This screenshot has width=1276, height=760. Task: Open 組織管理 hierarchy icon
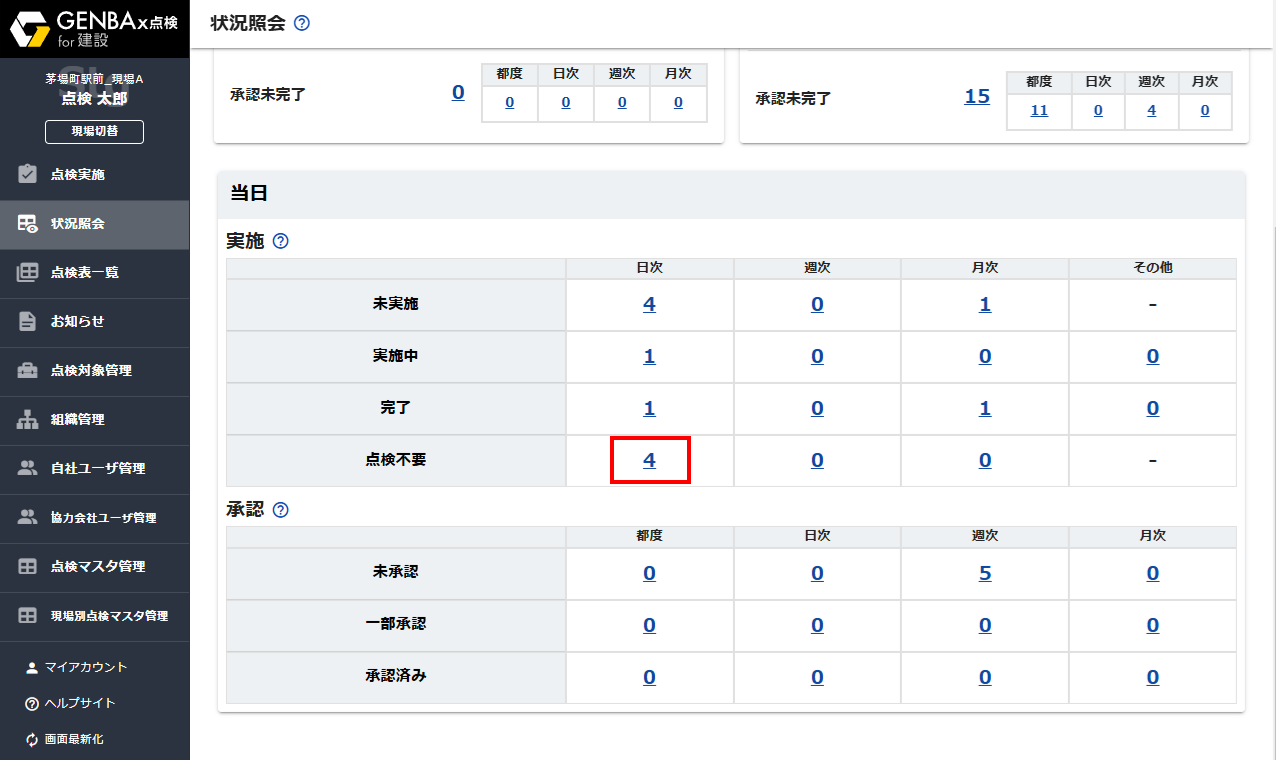tap(25, 420)
